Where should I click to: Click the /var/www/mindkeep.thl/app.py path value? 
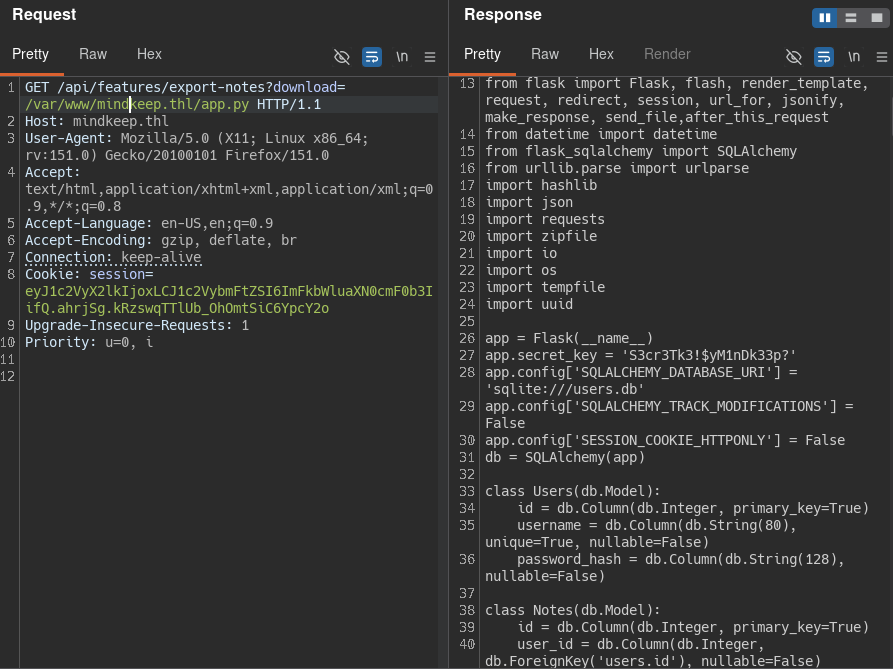coord(137,104)
